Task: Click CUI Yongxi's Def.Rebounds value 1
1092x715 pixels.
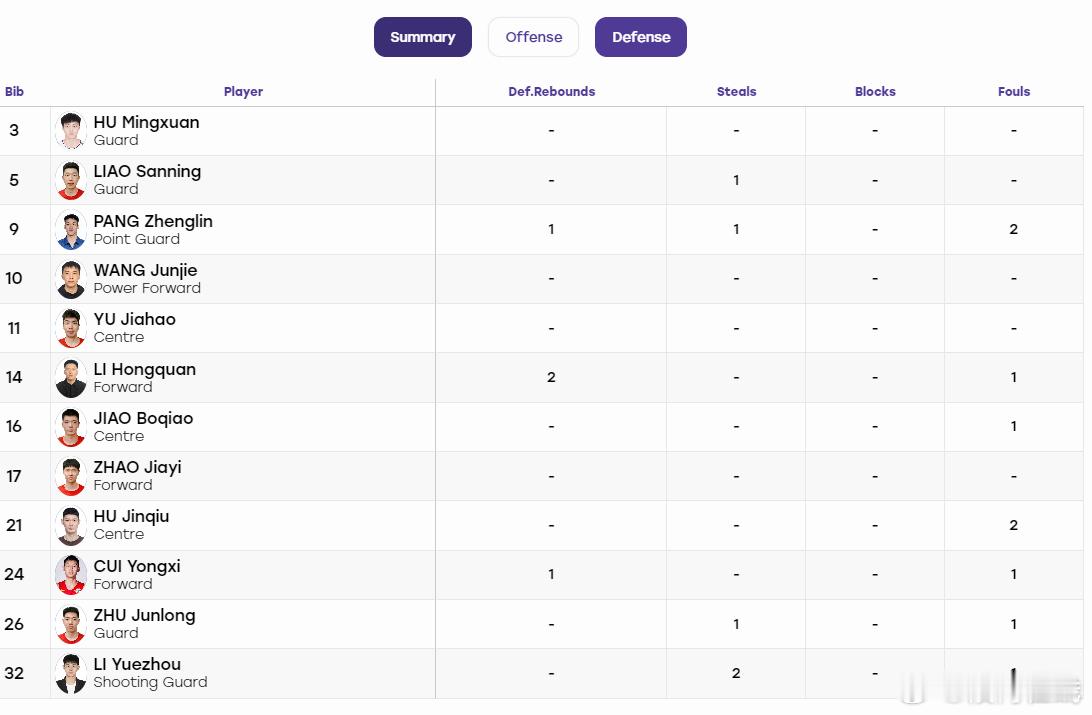Action: click(x=551, y=574)
